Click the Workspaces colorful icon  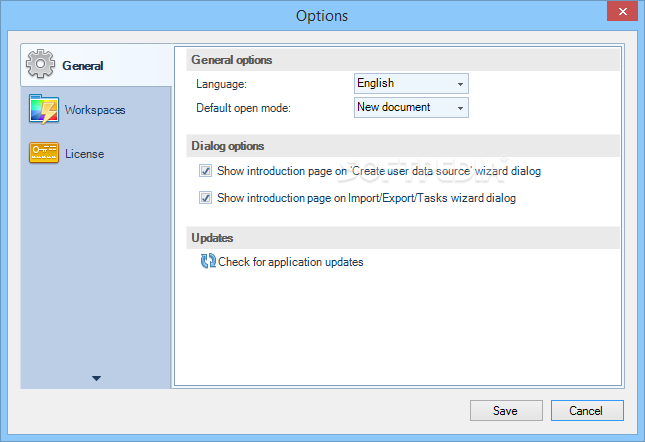(44, 109)
